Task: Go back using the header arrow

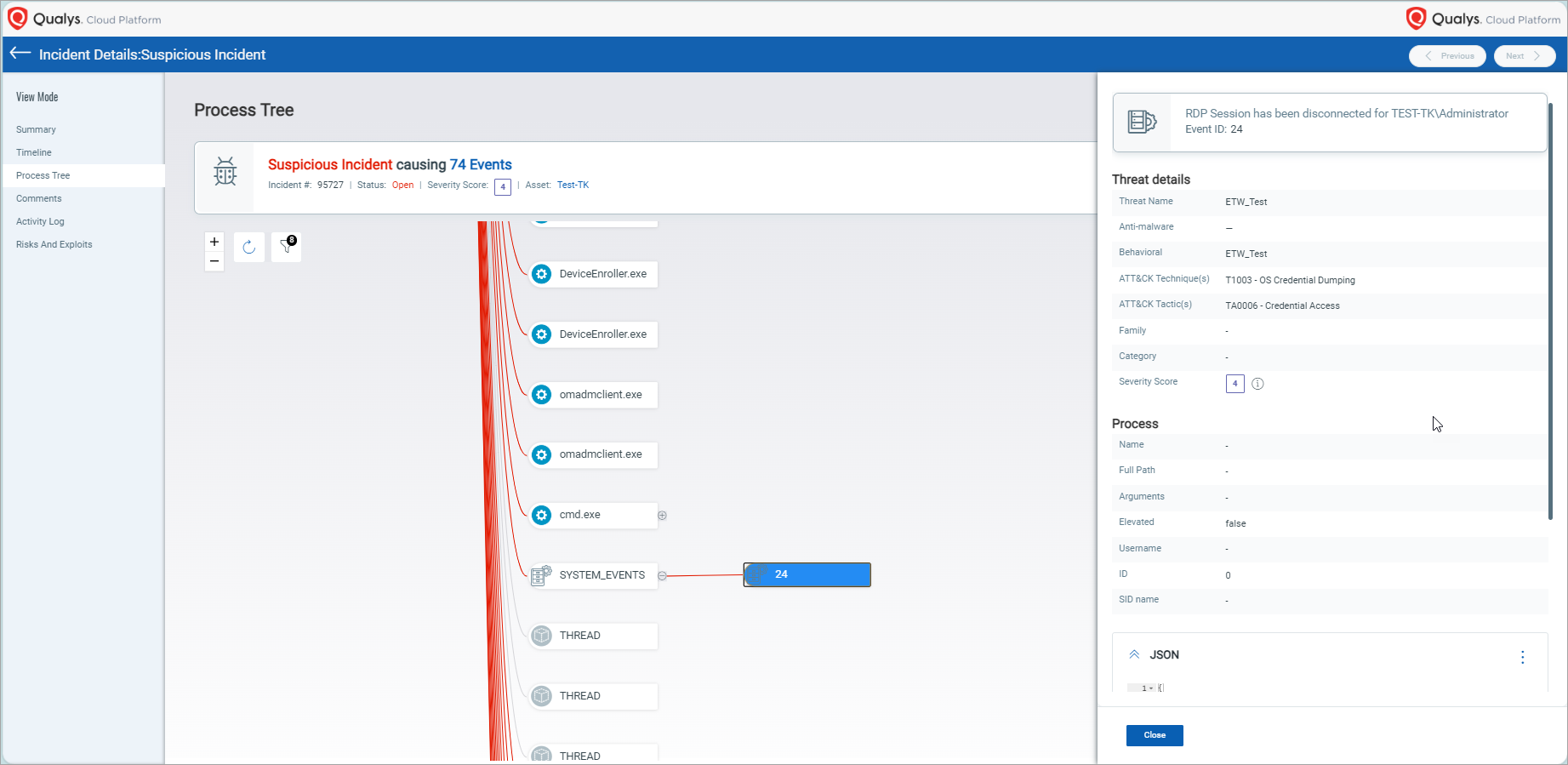Action: (x=20, y=54)
